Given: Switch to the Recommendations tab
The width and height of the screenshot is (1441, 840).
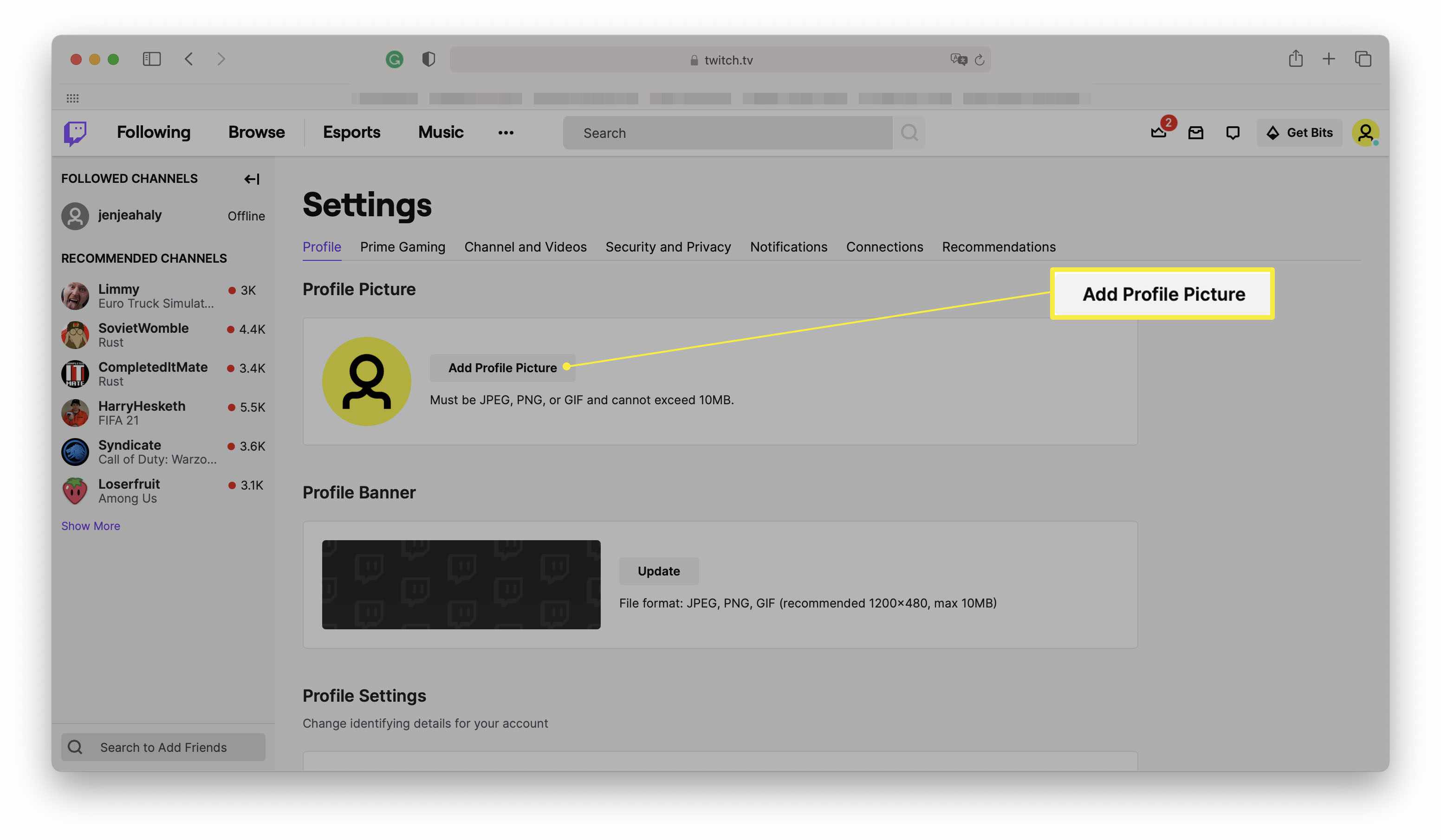Looking at the screenshot, I should [999, 246].
